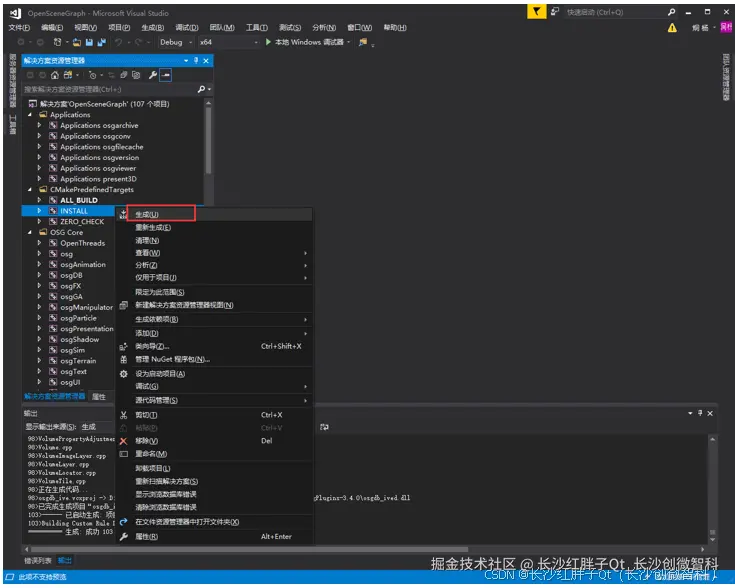Open 生成(B) menu in the menu bar
735x588 pixels.
click(153, 28)
